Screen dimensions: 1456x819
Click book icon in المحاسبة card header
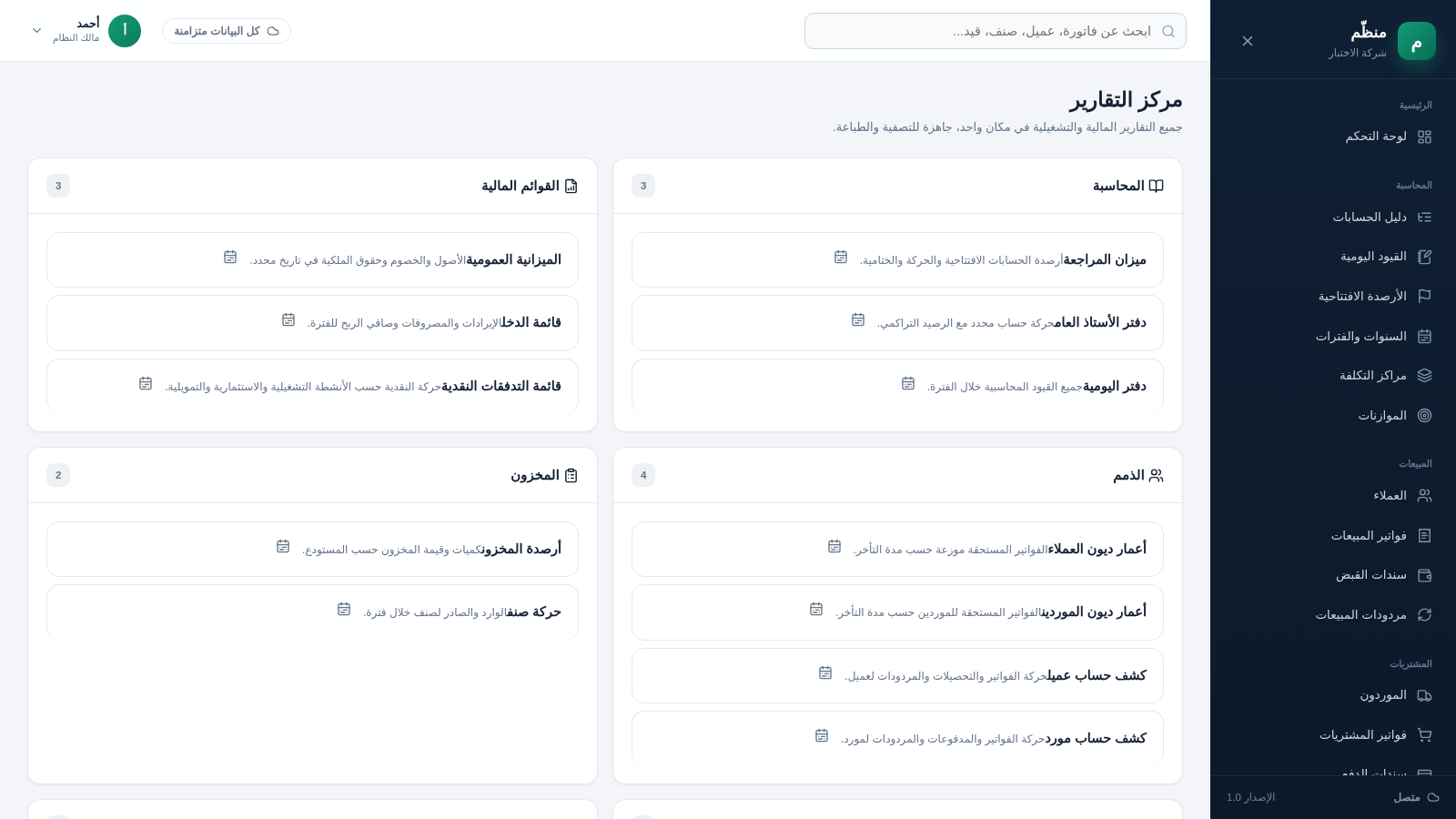click(x=1156, y=186)
